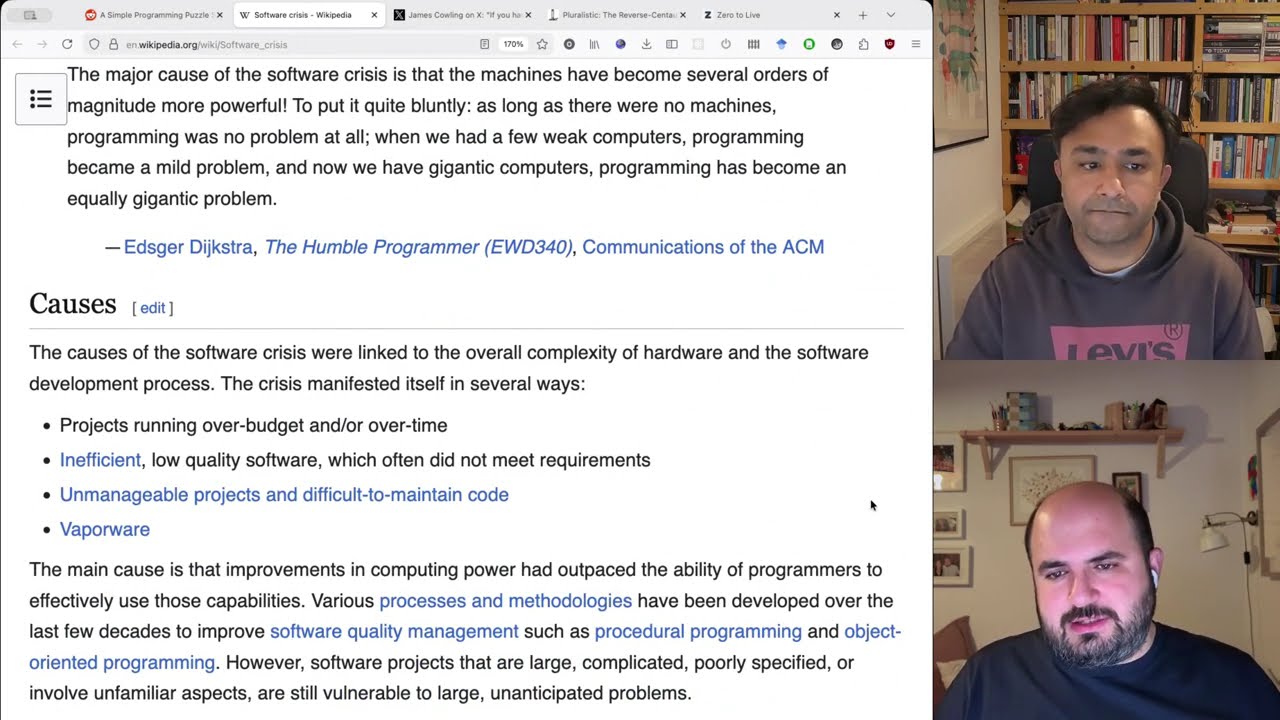Open the Downloads panel
This screenshot has height=720, width=1280.
(x=646, y=44)
